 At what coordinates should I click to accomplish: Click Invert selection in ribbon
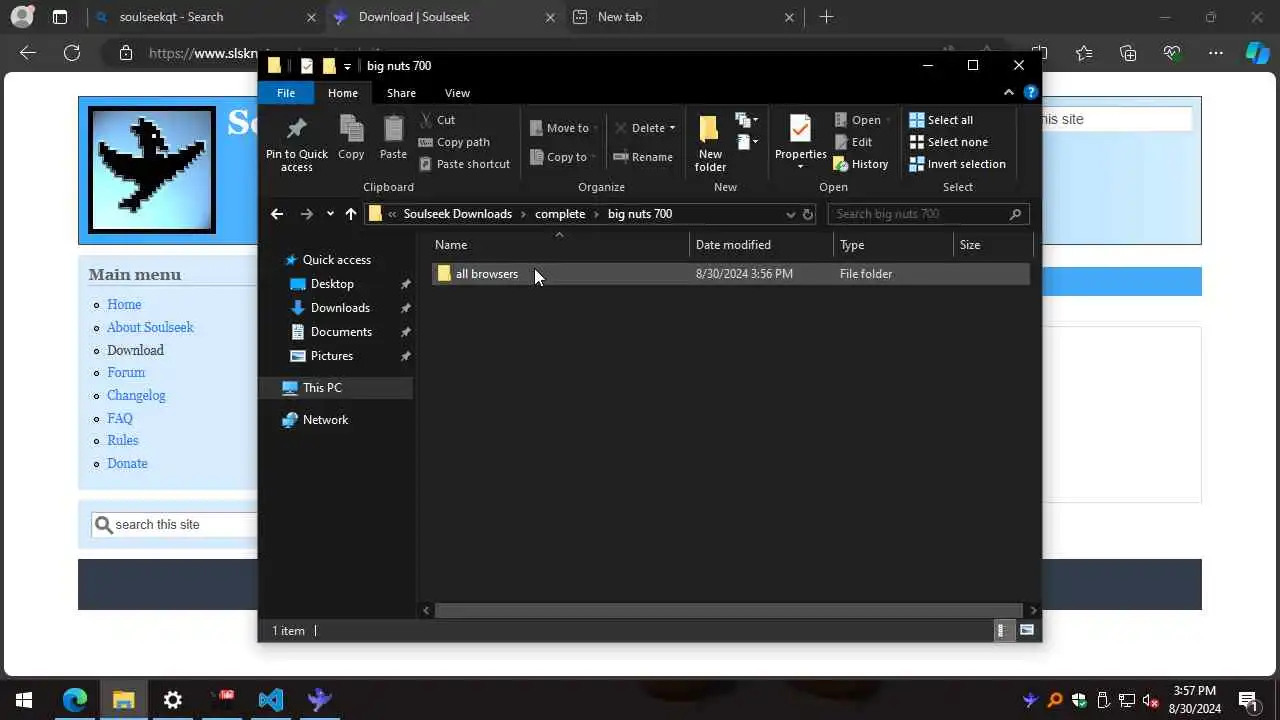[x=957, y=164]
